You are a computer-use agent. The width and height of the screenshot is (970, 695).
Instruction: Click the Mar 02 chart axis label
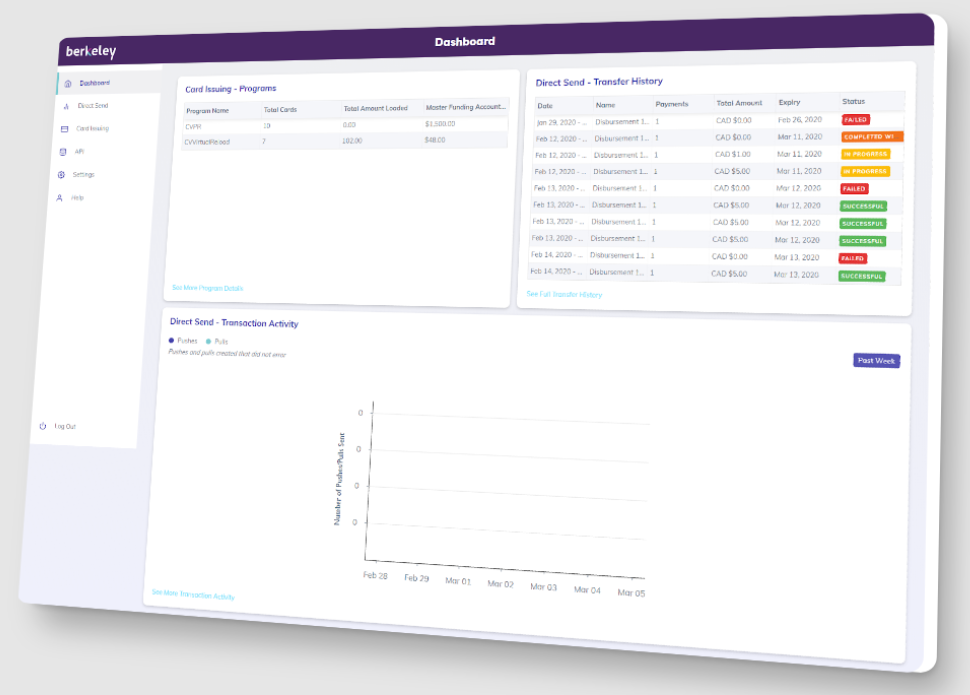pyautogui.click(x=500, y=584)
